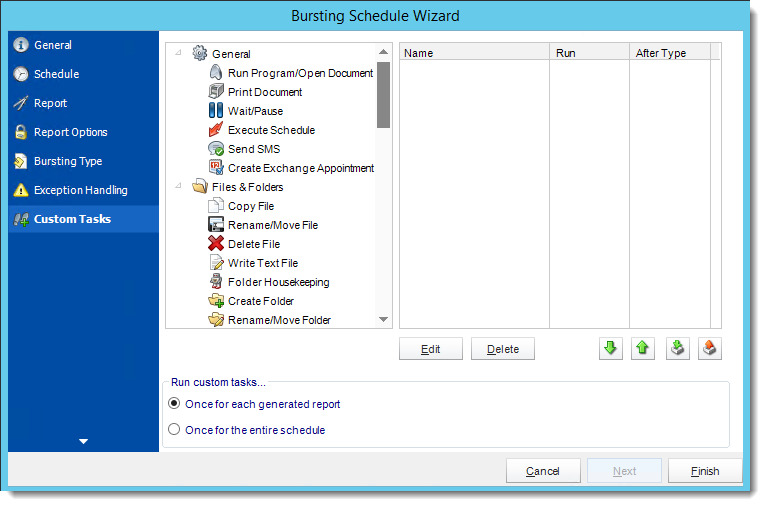Image resolution: width=765 pixels, height=506 pixels.
Task: Go to the Report step
Action: (x=83, y=103)
